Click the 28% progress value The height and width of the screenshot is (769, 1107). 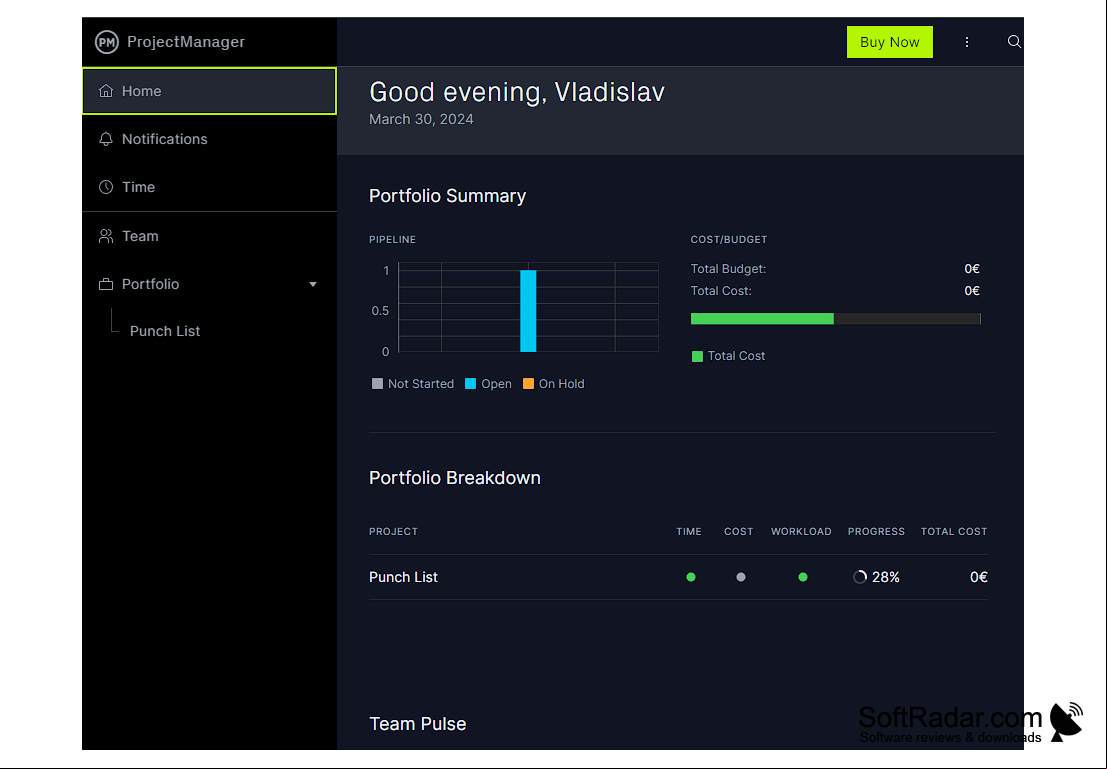click(886, 577)
